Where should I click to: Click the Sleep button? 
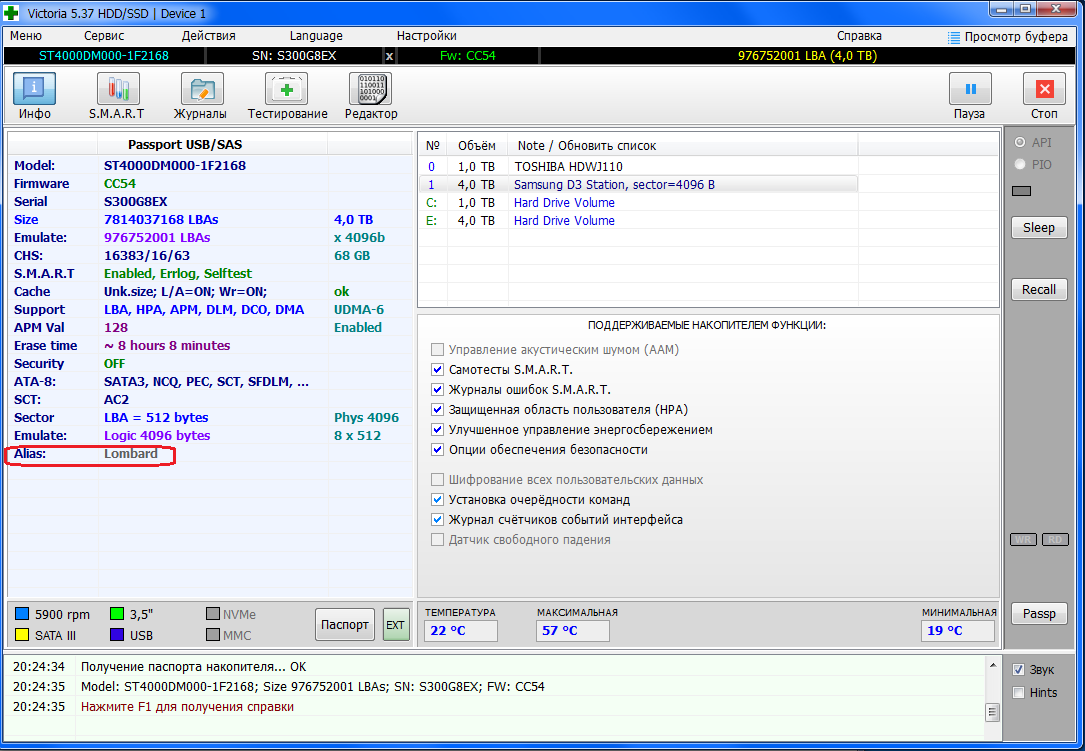pyautogui.click(x=1039, y=228)
